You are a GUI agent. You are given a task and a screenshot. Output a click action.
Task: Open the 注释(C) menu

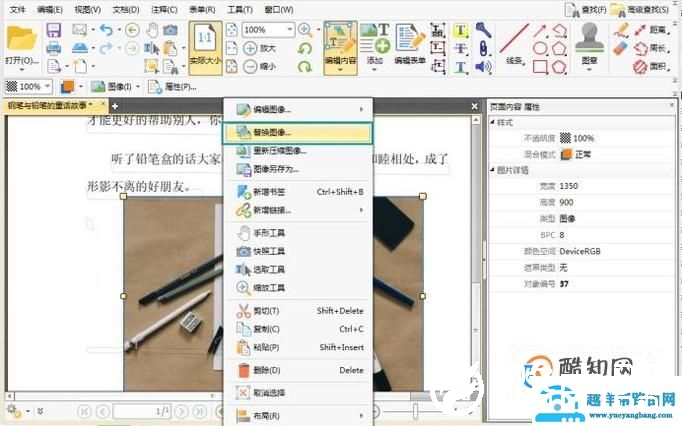point(164,9)
